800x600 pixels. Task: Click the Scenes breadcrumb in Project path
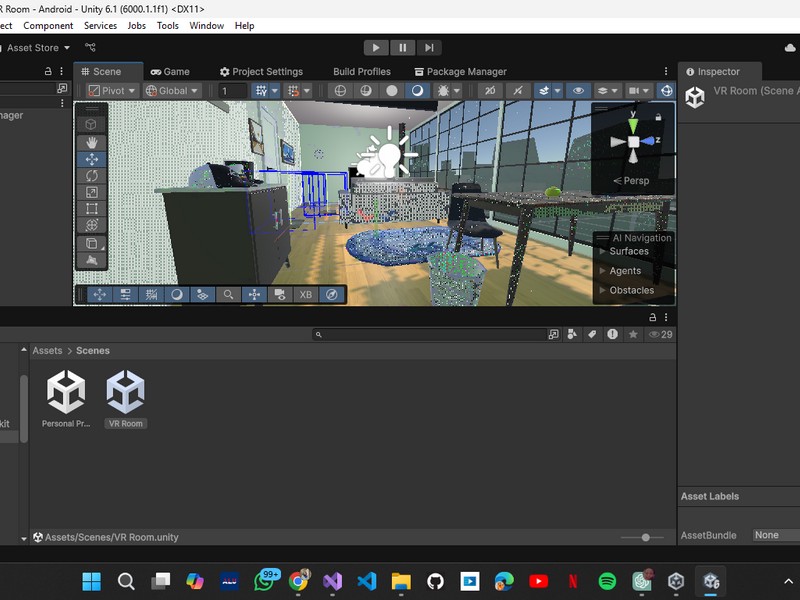[93, 351]
